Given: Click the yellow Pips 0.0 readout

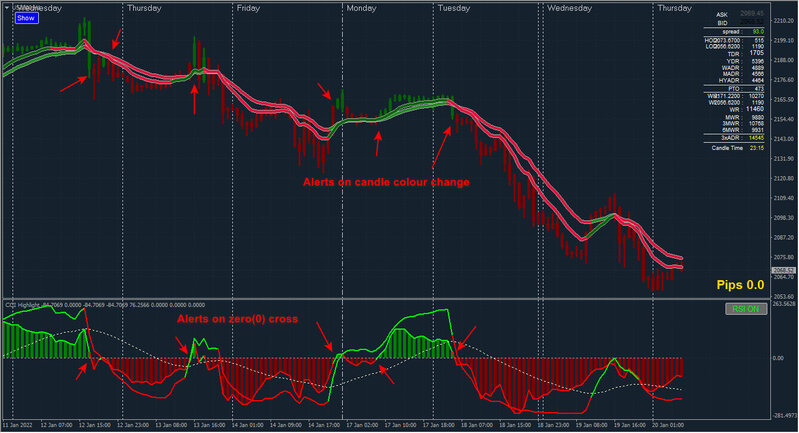Looking at the screenshot, I should pos(740,285).
